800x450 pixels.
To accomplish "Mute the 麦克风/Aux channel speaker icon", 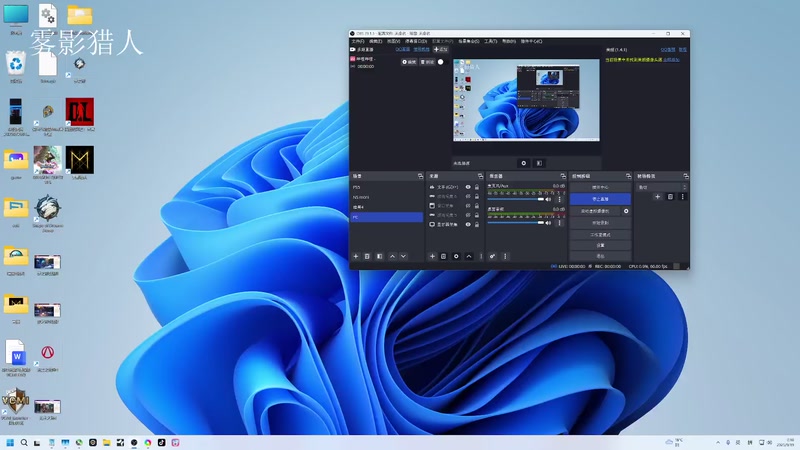I will point(548,199).
